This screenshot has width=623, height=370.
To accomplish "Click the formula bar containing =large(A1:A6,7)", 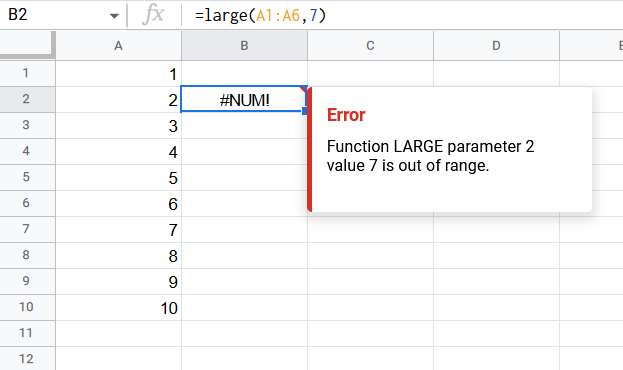I will point(401,15).
